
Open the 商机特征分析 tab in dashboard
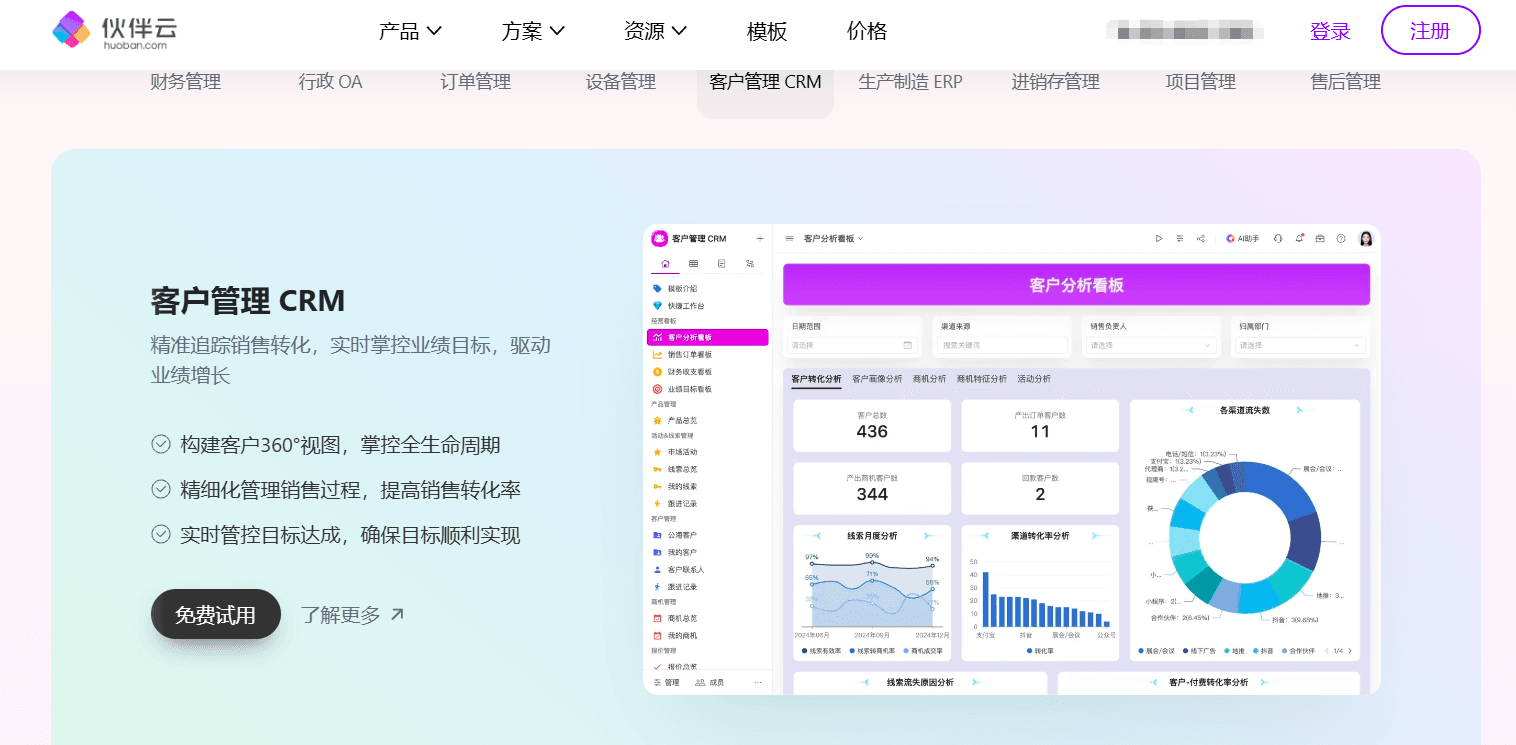coord(982,379)
